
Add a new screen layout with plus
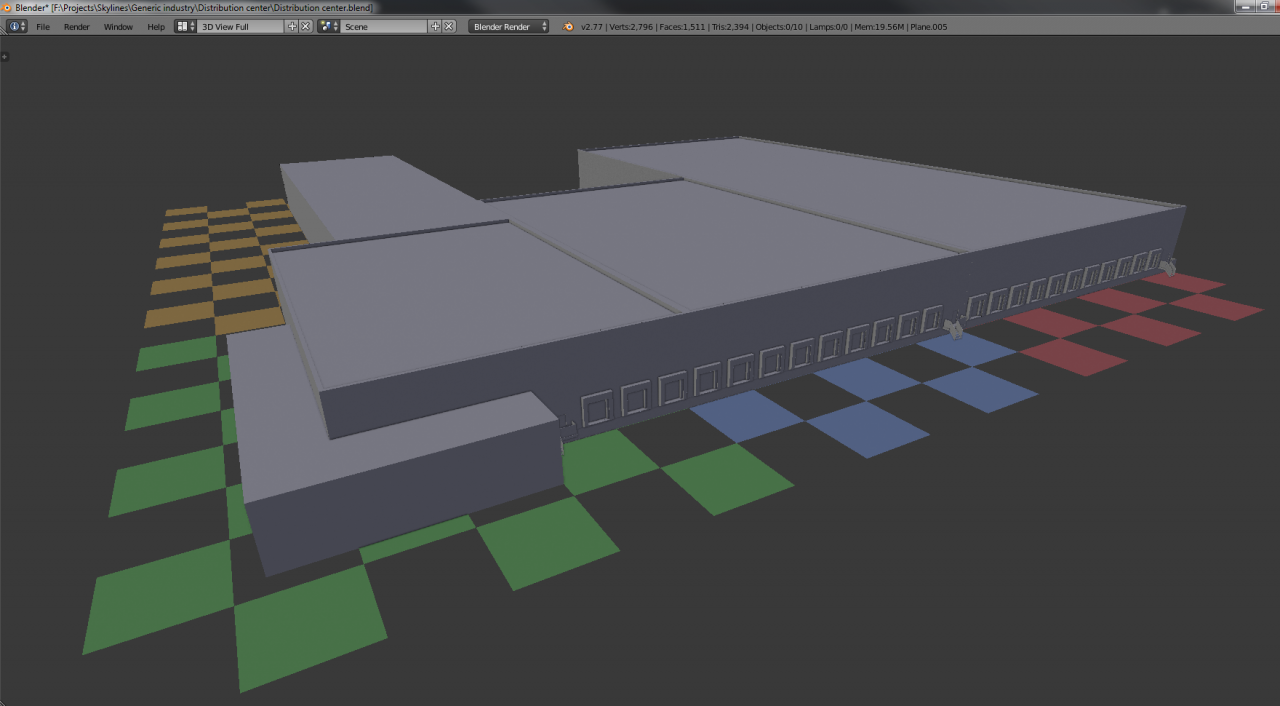point(292,26)
